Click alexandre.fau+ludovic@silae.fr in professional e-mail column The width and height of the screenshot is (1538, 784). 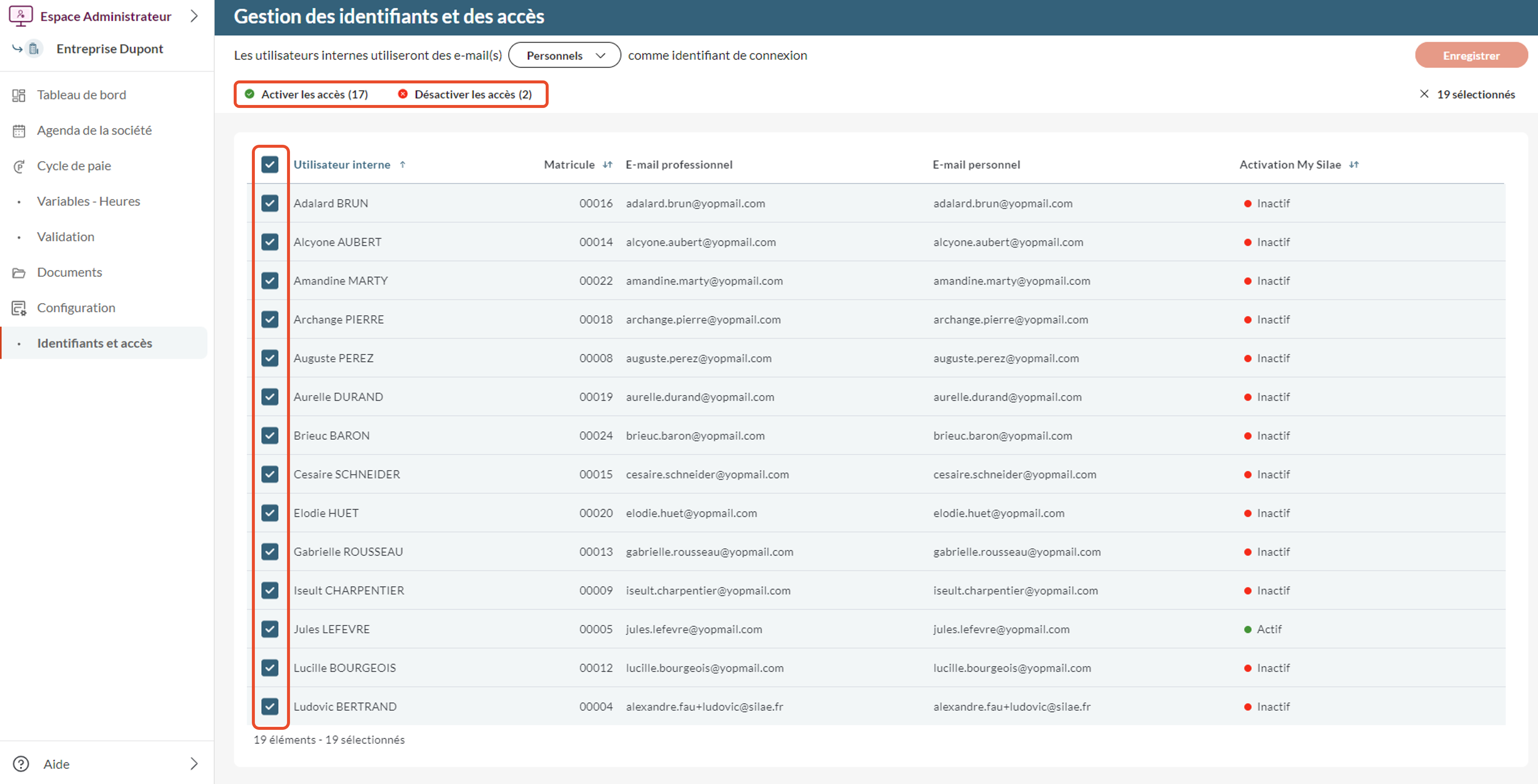click(x=704, y=707)
